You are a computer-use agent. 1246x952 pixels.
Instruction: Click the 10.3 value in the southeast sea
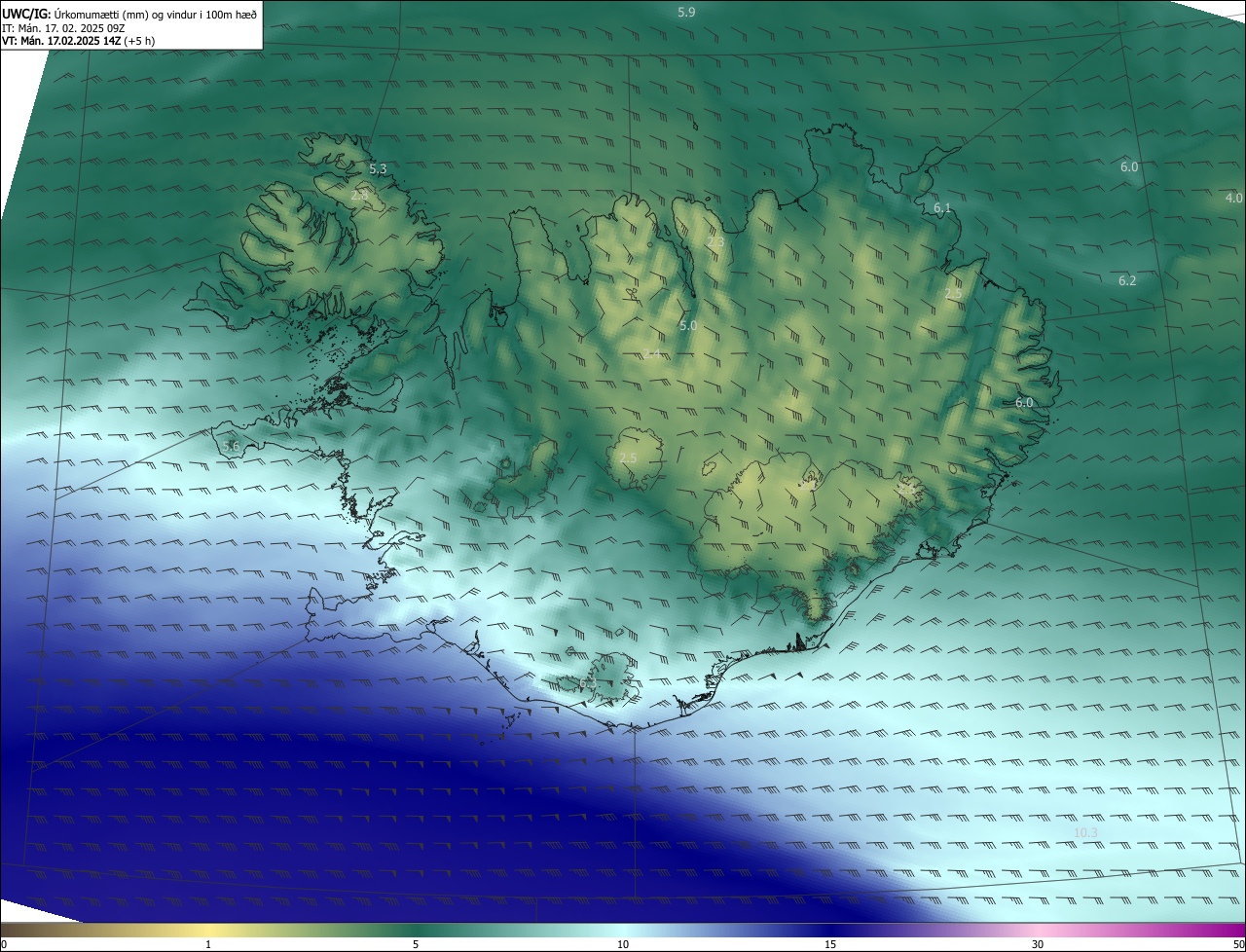(1085, 832)
